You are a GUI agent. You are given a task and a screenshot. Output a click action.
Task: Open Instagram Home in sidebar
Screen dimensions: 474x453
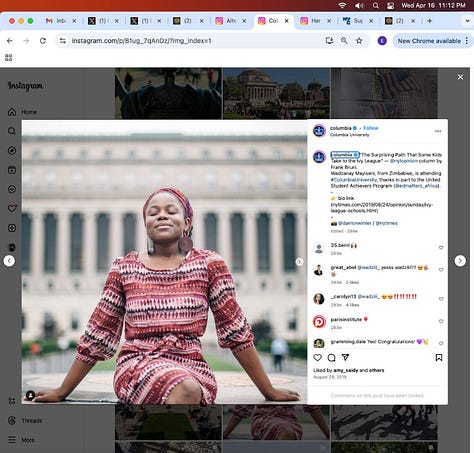pyautogui.click(x=22, y=112)
